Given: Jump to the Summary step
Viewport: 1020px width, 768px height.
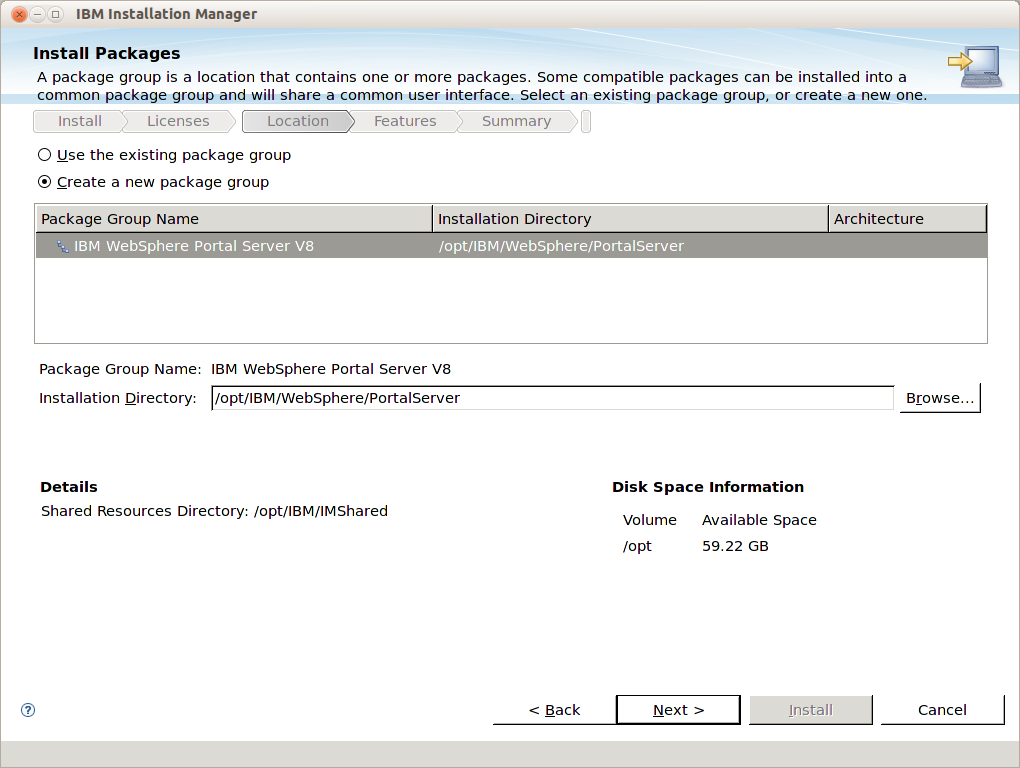Looking at the screenshot, I should (x=517, y=122).
